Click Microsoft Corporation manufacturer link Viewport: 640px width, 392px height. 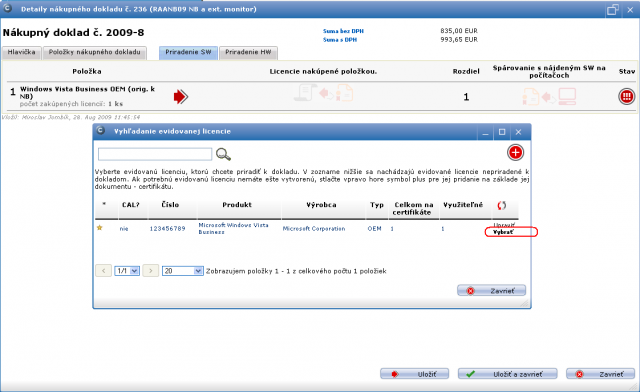314,229
